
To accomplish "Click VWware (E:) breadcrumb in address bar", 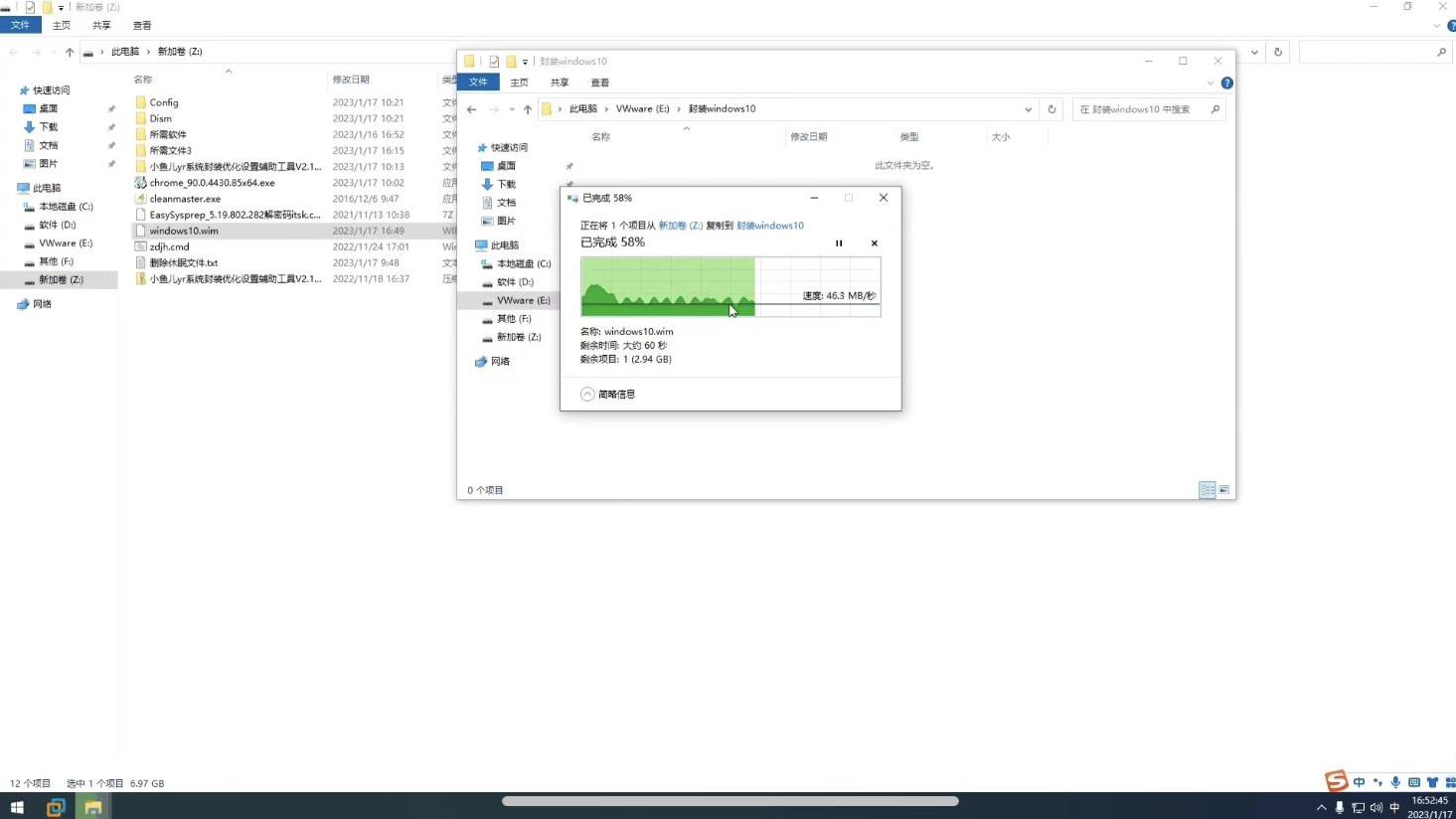I will [x=642, y=109].
